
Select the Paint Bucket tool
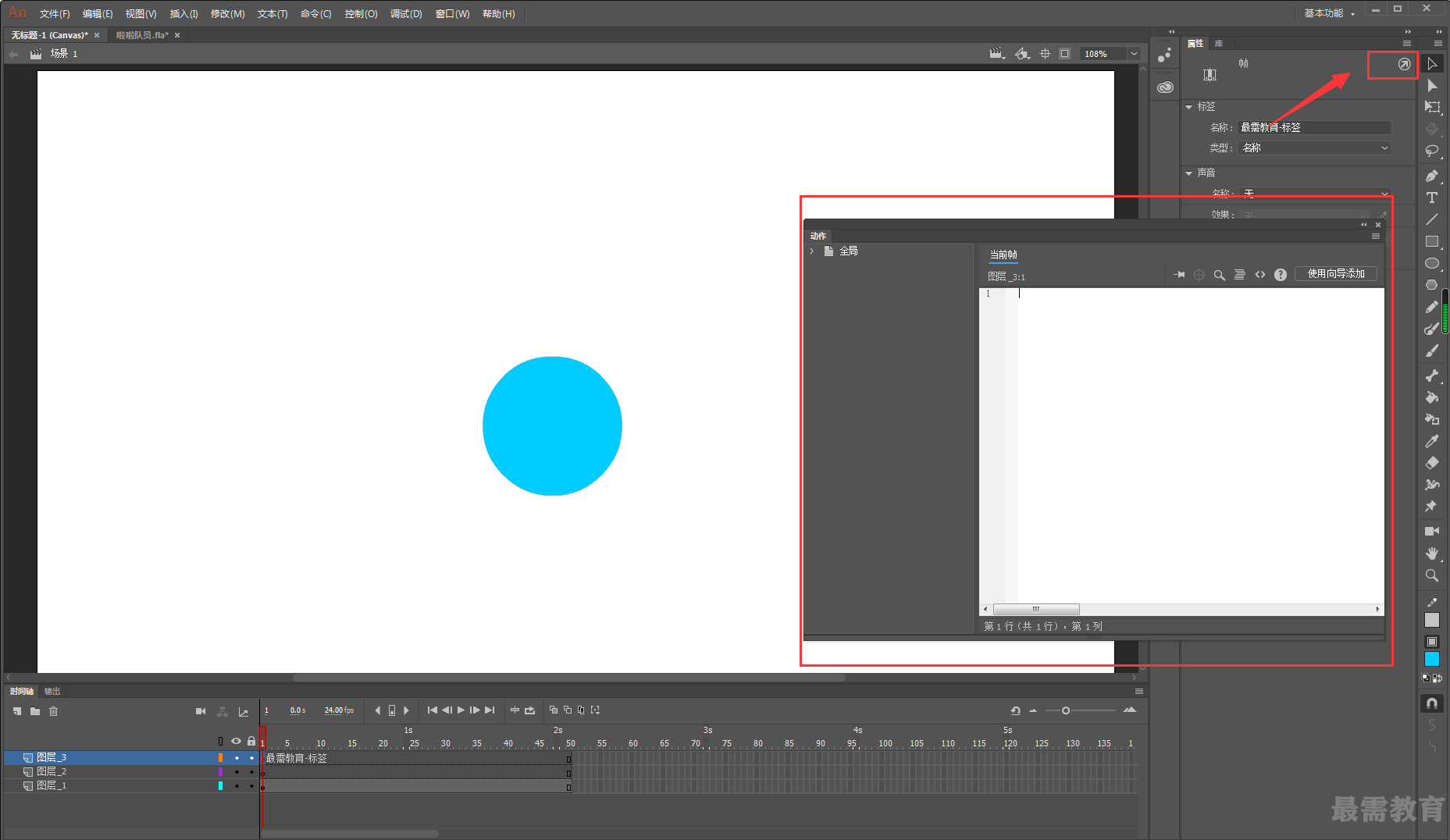[1432, 397]
